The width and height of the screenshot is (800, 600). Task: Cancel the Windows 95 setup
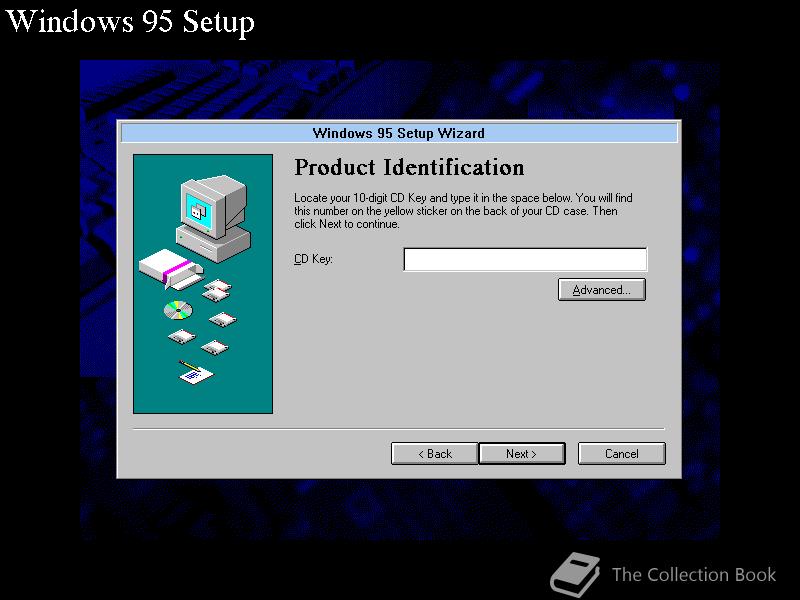point(621,454)
